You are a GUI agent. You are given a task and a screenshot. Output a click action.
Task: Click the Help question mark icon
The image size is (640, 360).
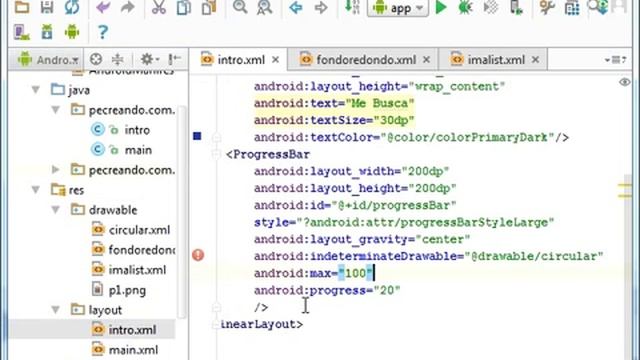(103, 32)
